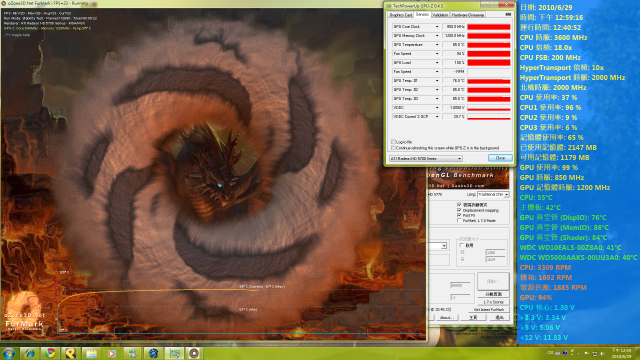Click the Close button in GPU-Z

pos(500,158)
